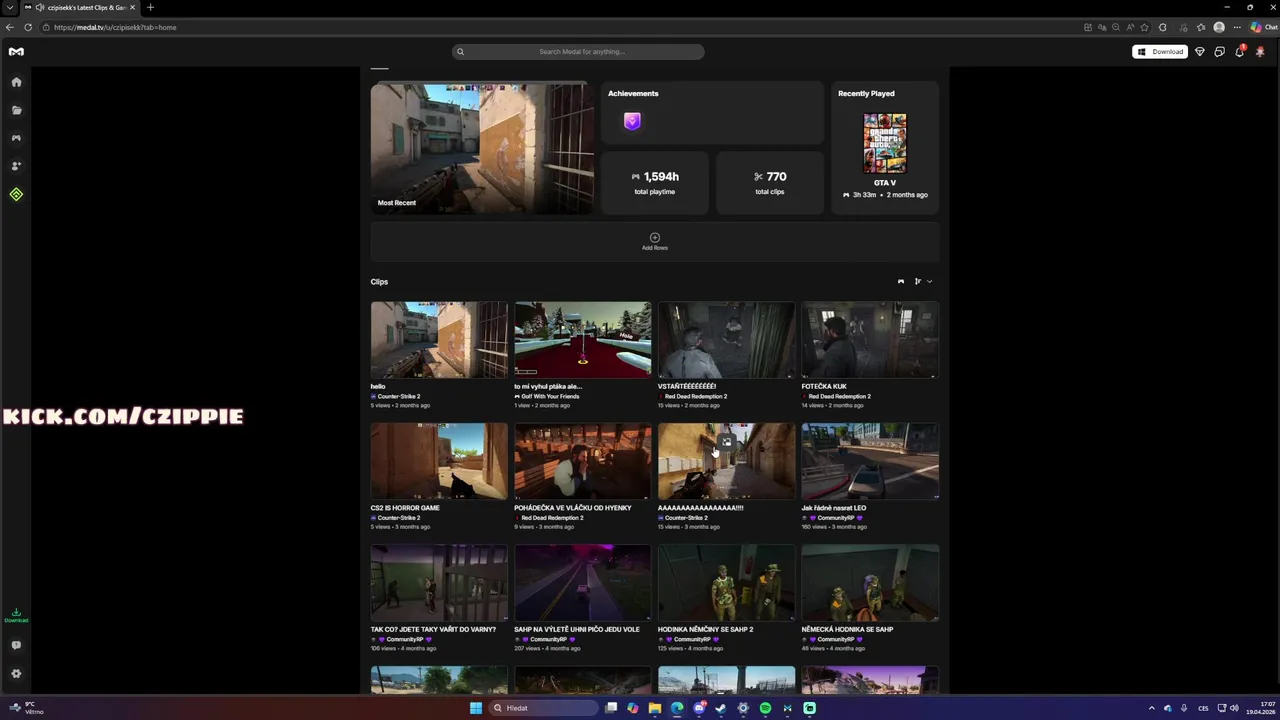Click the browser extensions puzzle icon
1280x720 pixels.
point(1162,27)
